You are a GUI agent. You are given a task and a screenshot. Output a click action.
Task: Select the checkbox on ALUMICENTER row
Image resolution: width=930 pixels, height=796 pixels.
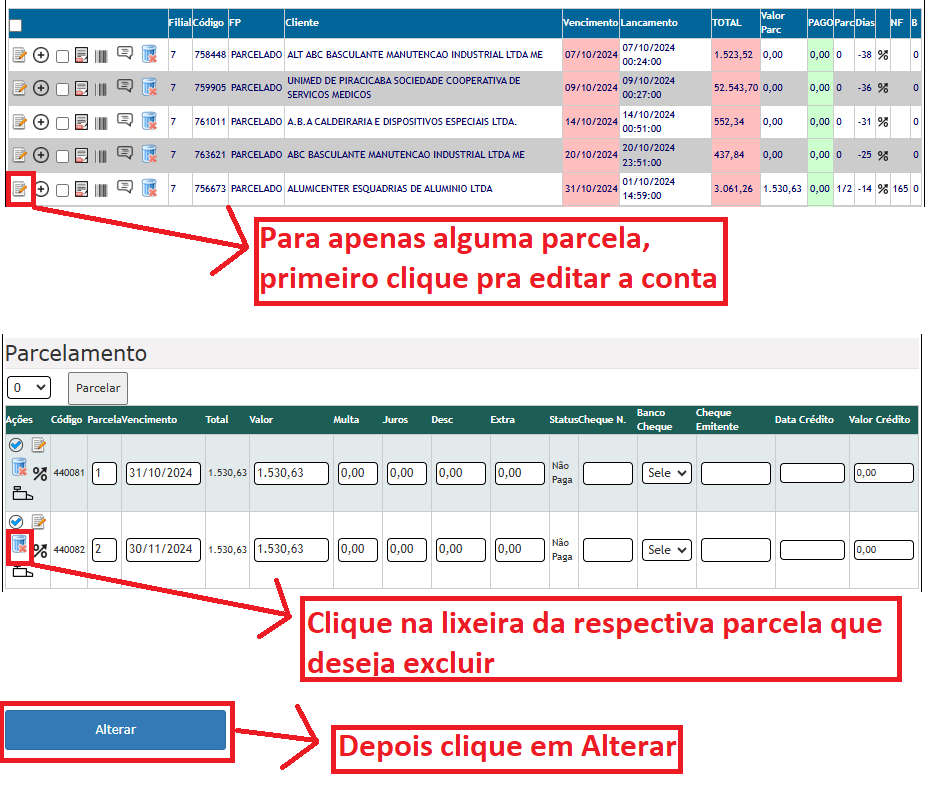click(62, 190)
